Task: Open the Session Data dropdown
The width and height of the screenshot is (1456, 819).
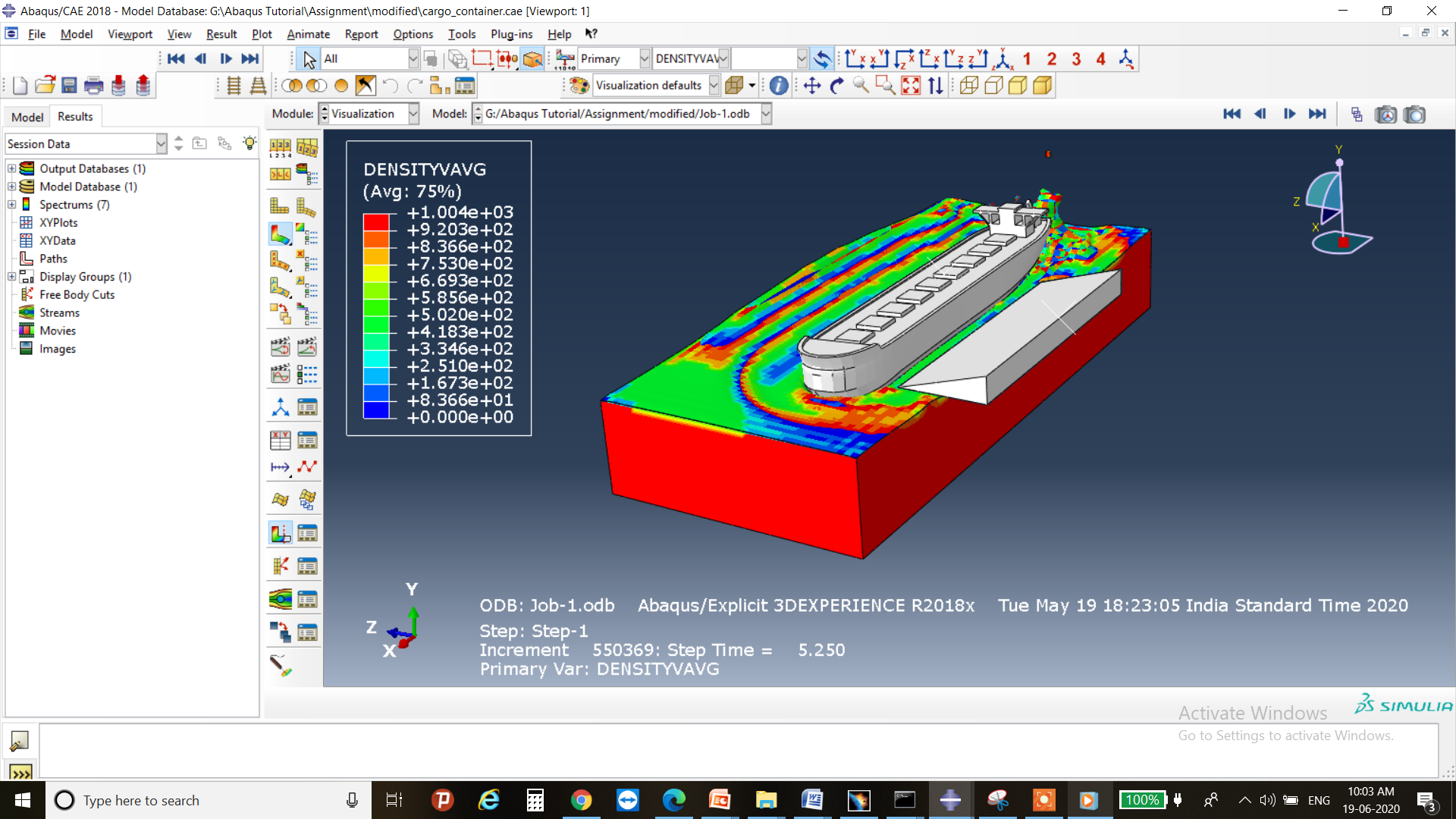Action: (161, 143)
